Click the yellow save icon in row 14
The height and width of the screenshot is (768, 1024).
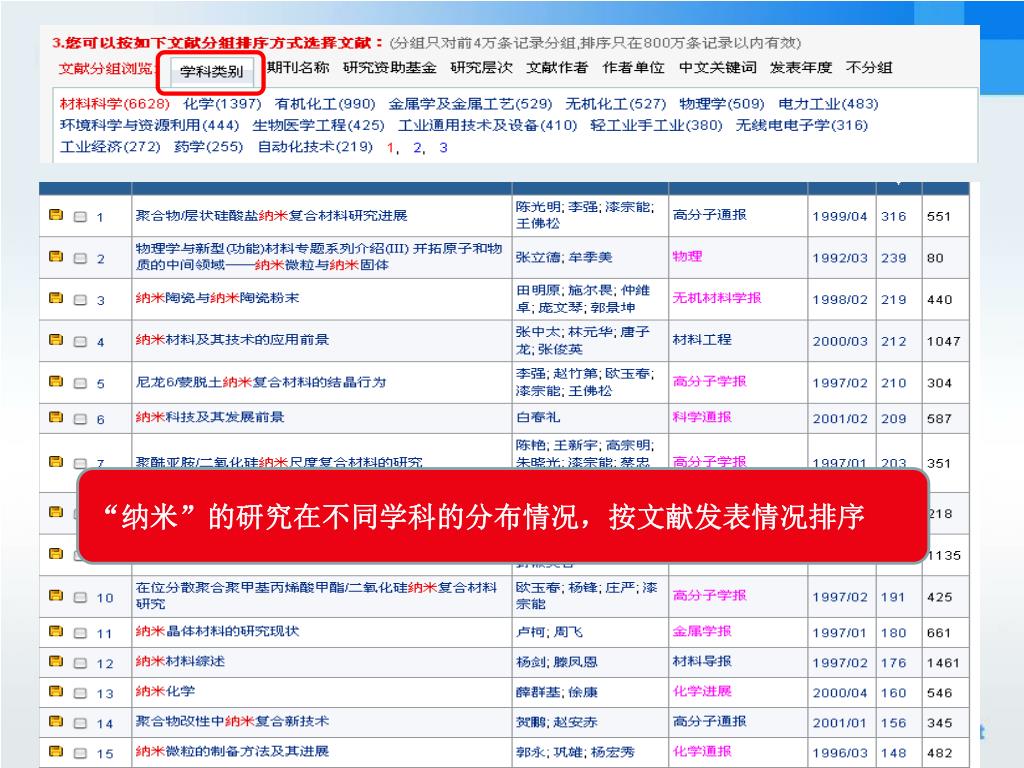[56, 721]
